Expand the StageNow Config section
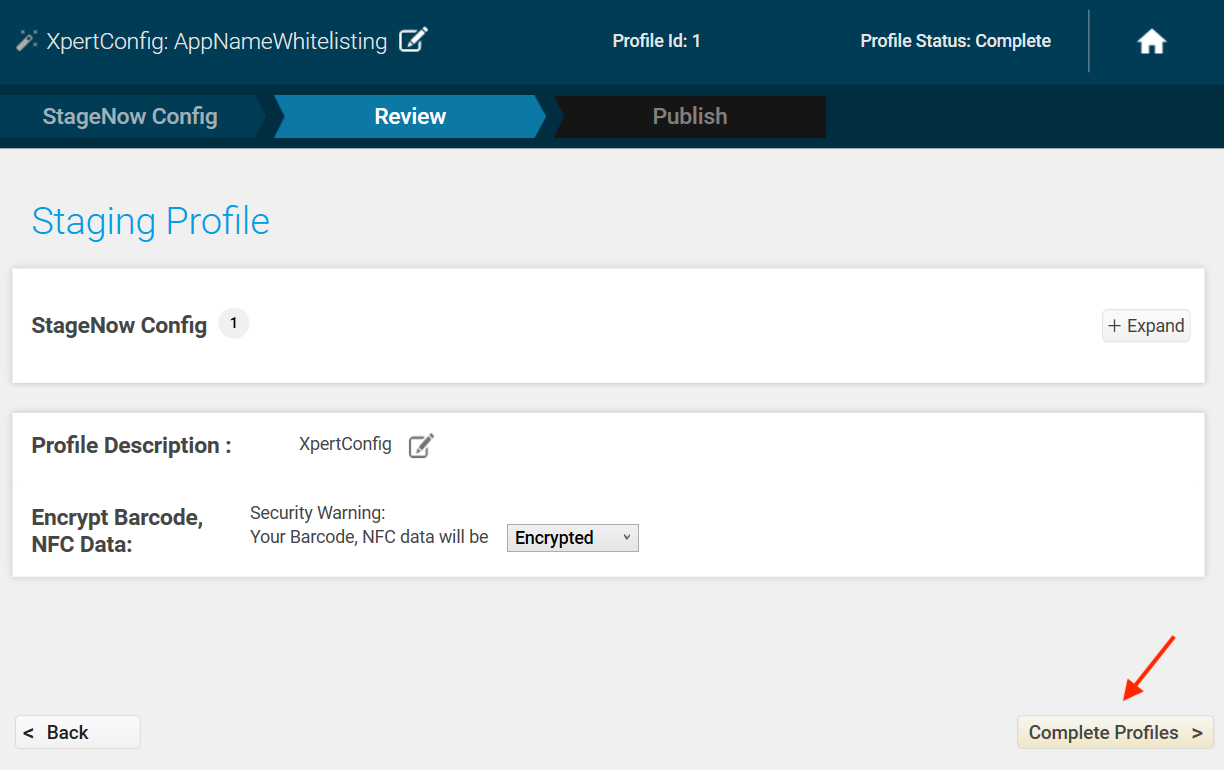Image resolution: width=1224 pixels, height=770 pixels. (x=1146, y=326)
